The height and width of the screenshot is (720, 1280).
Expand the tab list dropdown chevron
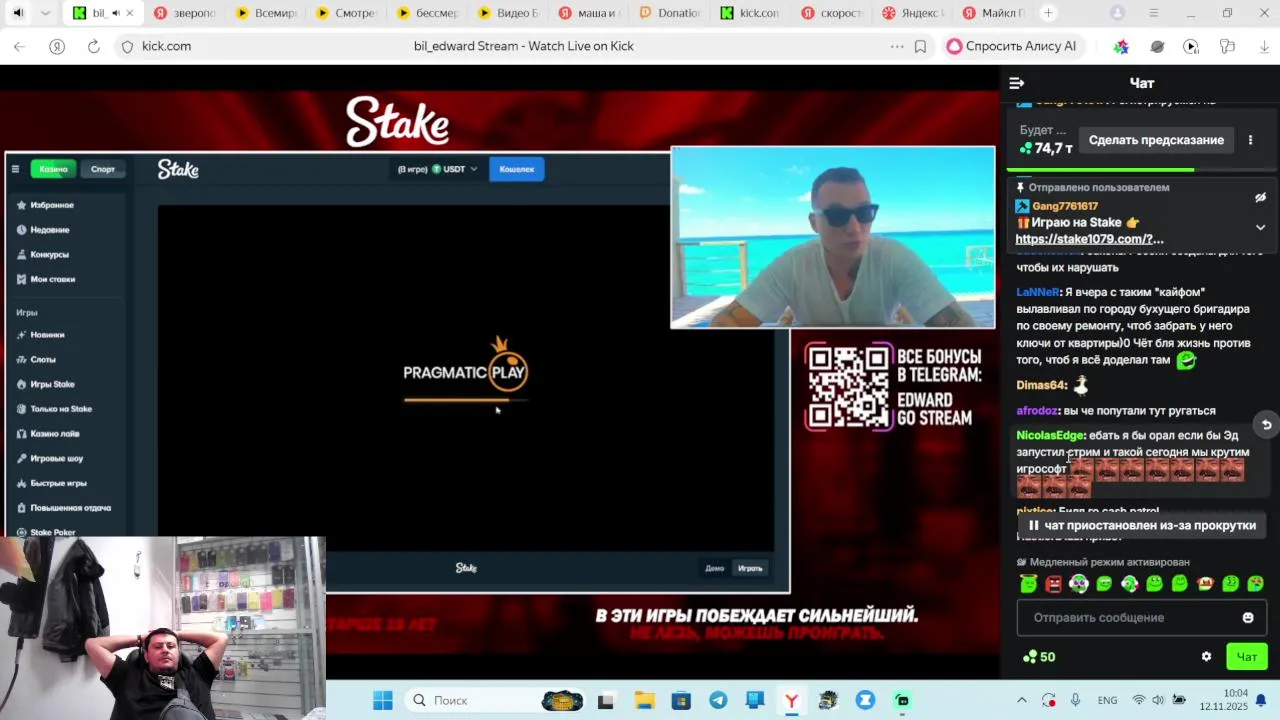(x=45, y=13)
